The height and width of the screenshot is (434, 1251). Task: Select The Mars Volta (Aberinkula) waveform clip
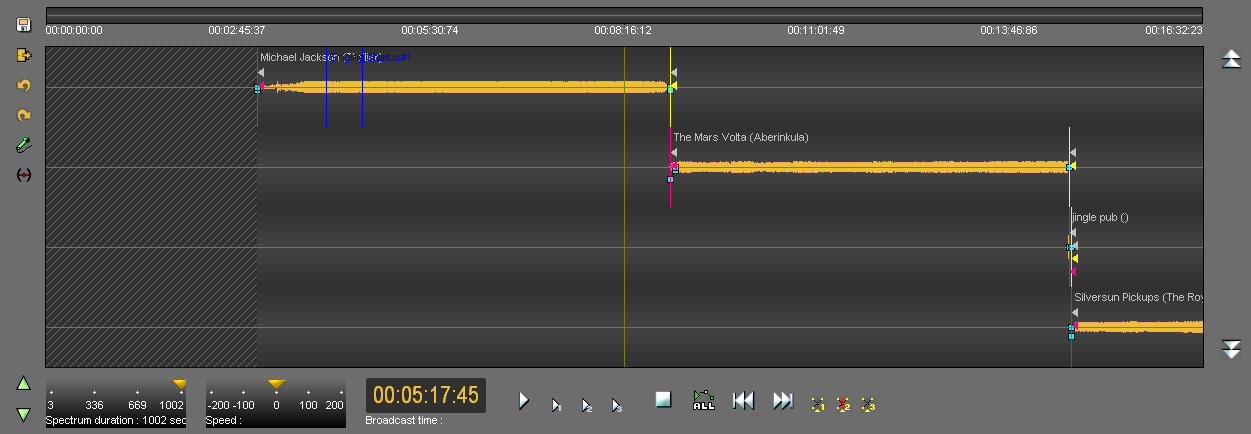[870, 167]
